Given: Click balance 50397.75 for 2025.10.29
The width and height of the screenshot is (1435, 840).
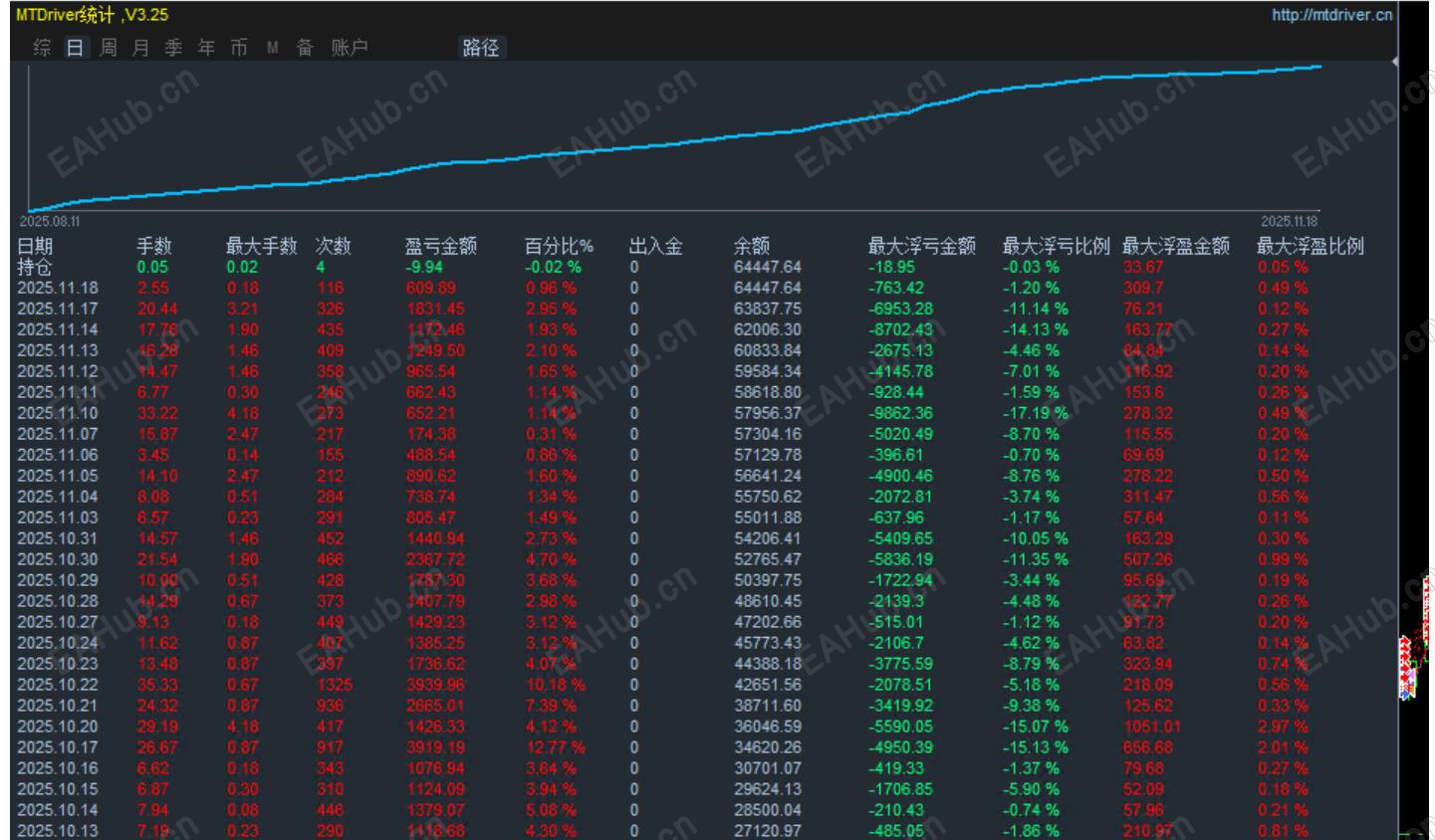Looking at the screenshot, I should click(x=768, y=580).
